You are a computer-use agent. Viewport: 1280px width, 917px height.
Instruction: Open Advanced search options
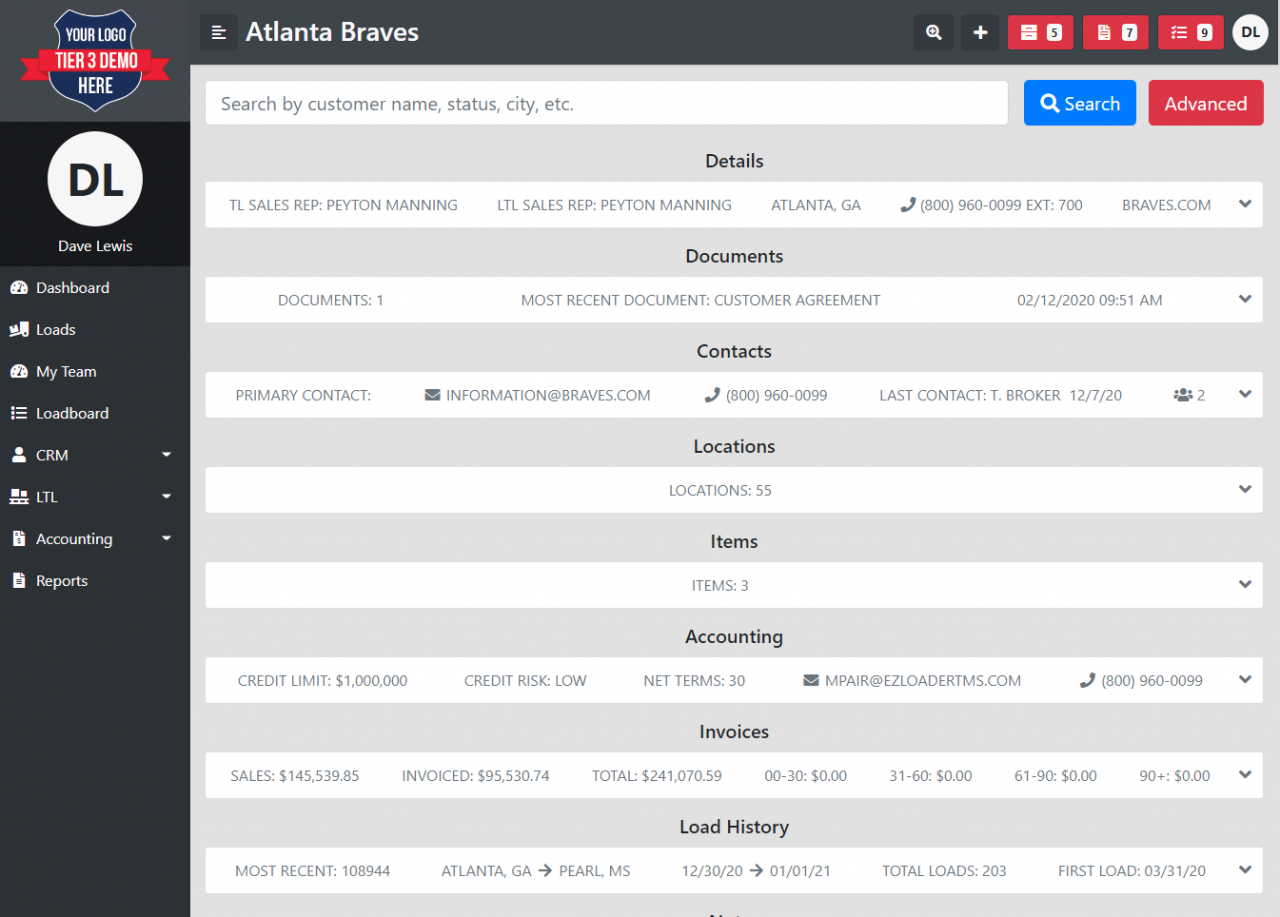pyautogui.click(x=1206, y=103)
